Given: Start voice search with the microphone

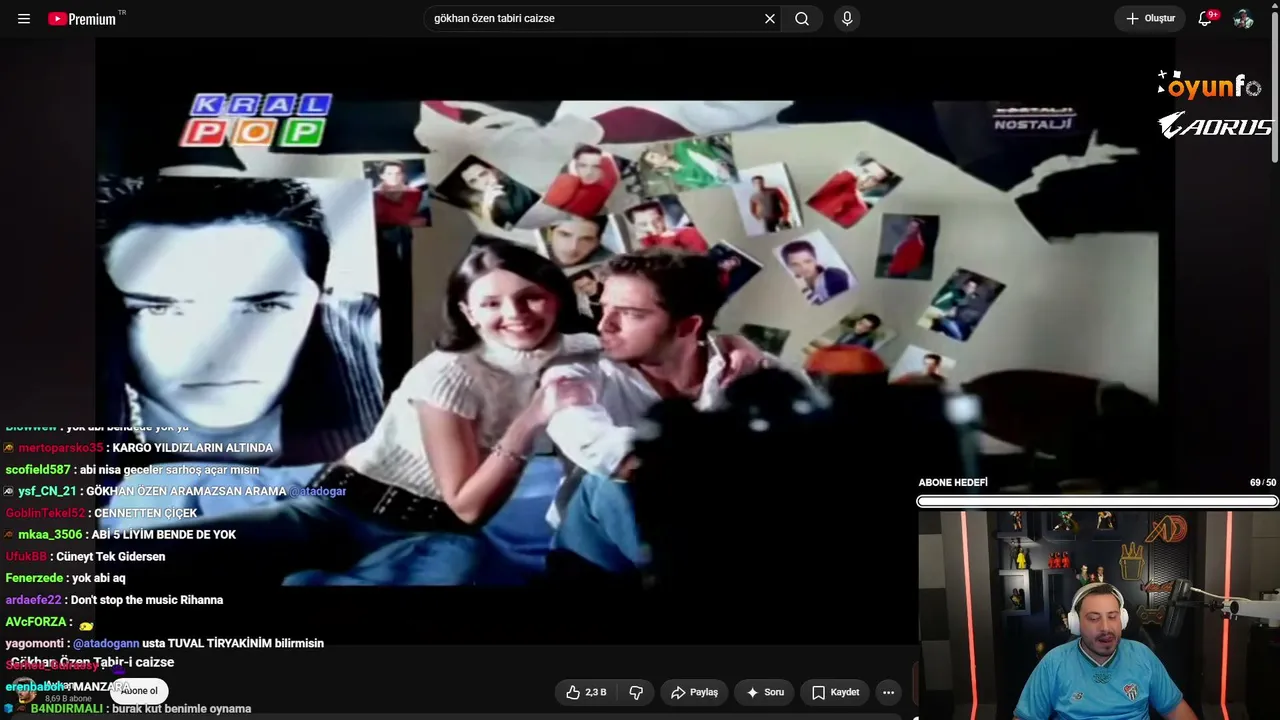Looking at the screenshot, I should pos(847,19).
